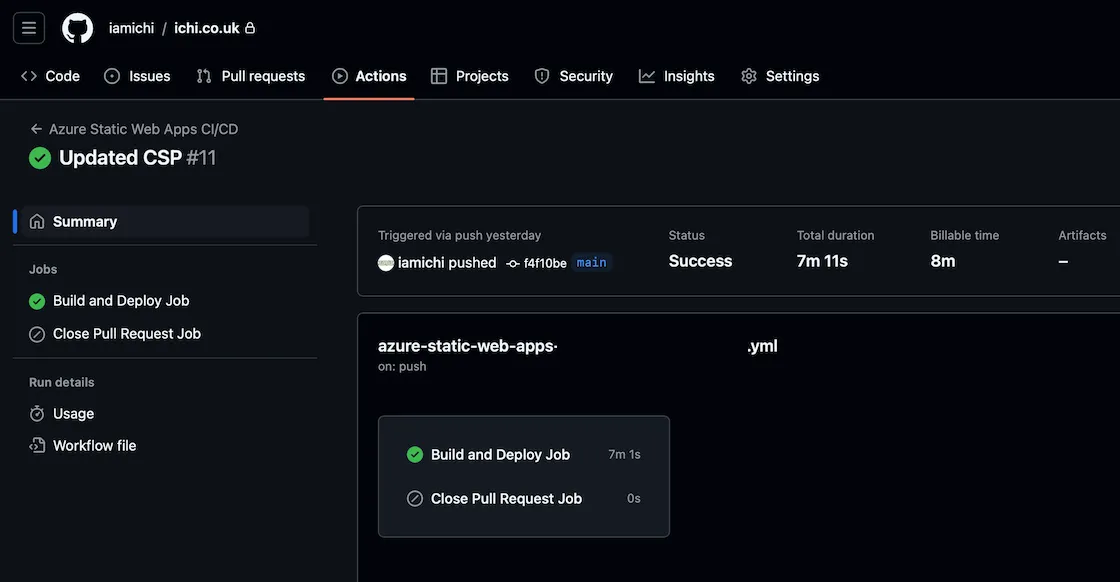Image resolution: width=1120 pixels, height=582 pixels.
Task: Select the Actions tab
Action: [369, 76]
